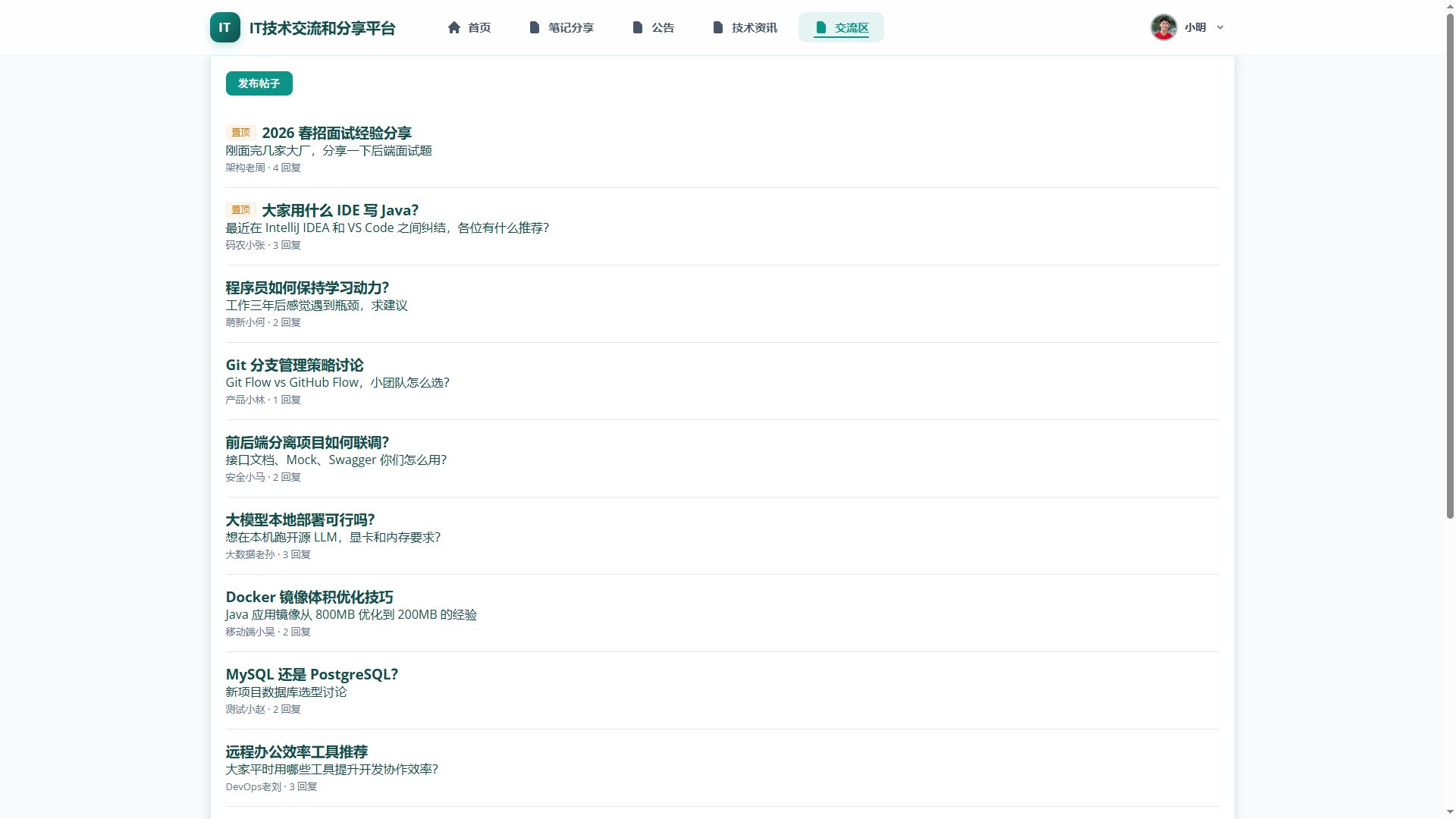The height and width of the screenshot is (819, 1456).
Task: Click the document icon beside 交流区
Action: 821,27
